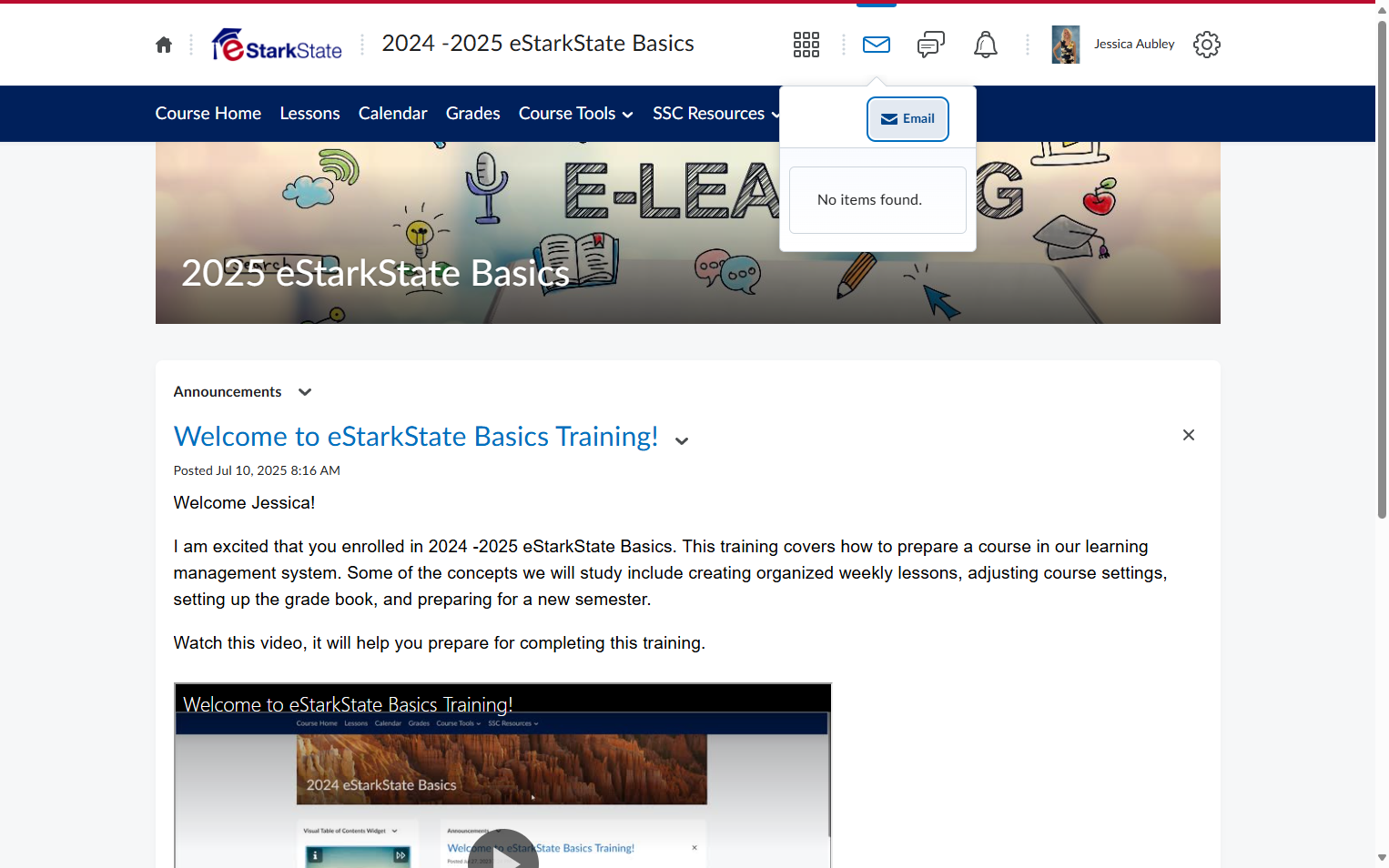Click the Email button in popup
The image size is (1389, 868).
tap(907, 119)
